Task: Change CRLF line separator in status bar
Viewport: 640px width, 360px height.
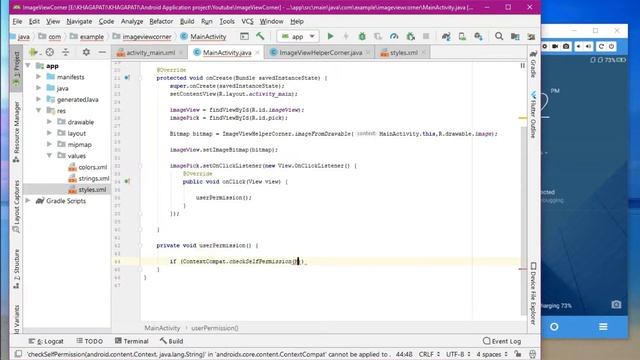Action: [429, 354]
